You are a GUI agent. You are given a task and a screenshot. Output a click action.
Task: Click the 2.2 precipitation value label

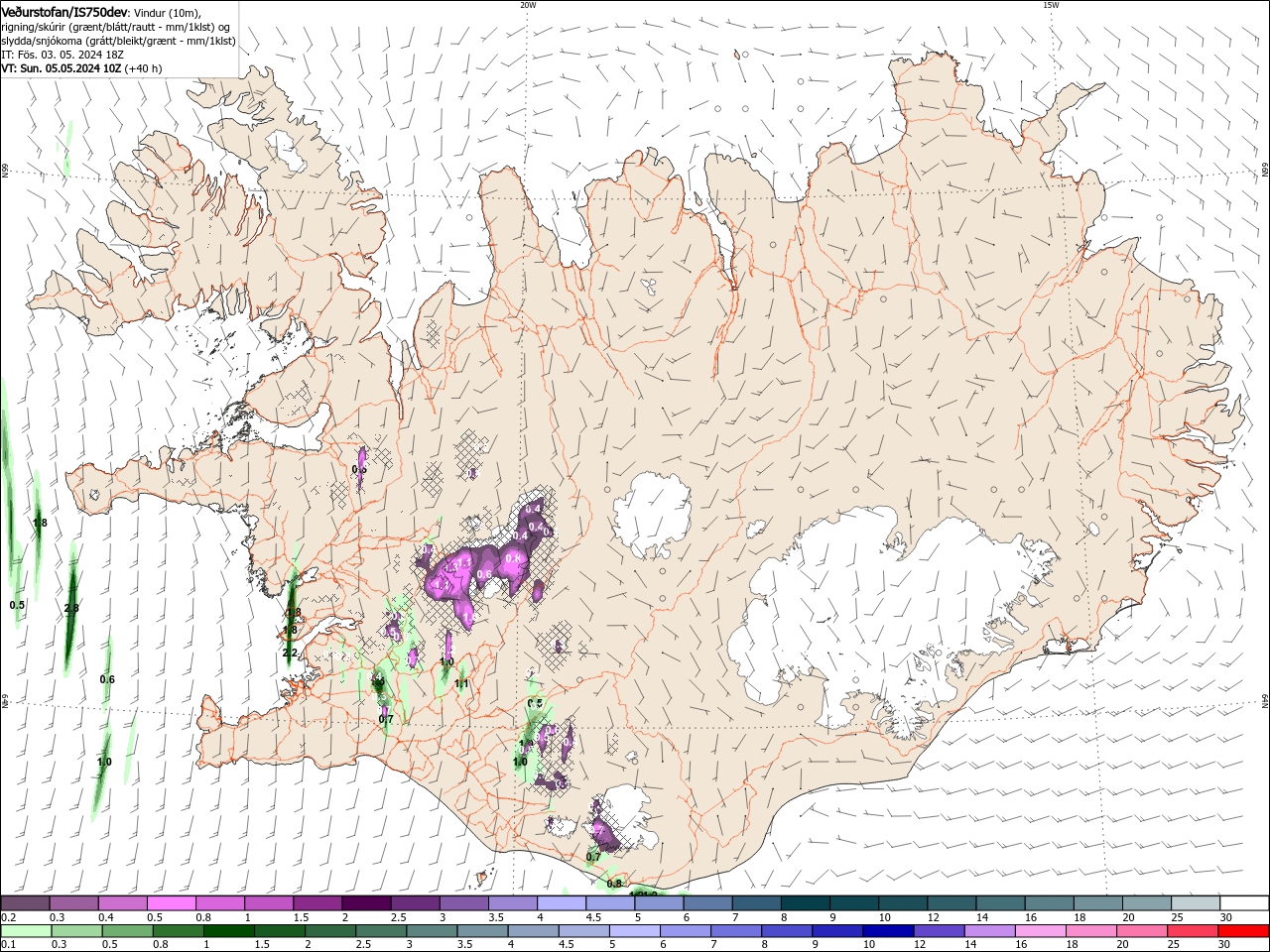[290, 653]
